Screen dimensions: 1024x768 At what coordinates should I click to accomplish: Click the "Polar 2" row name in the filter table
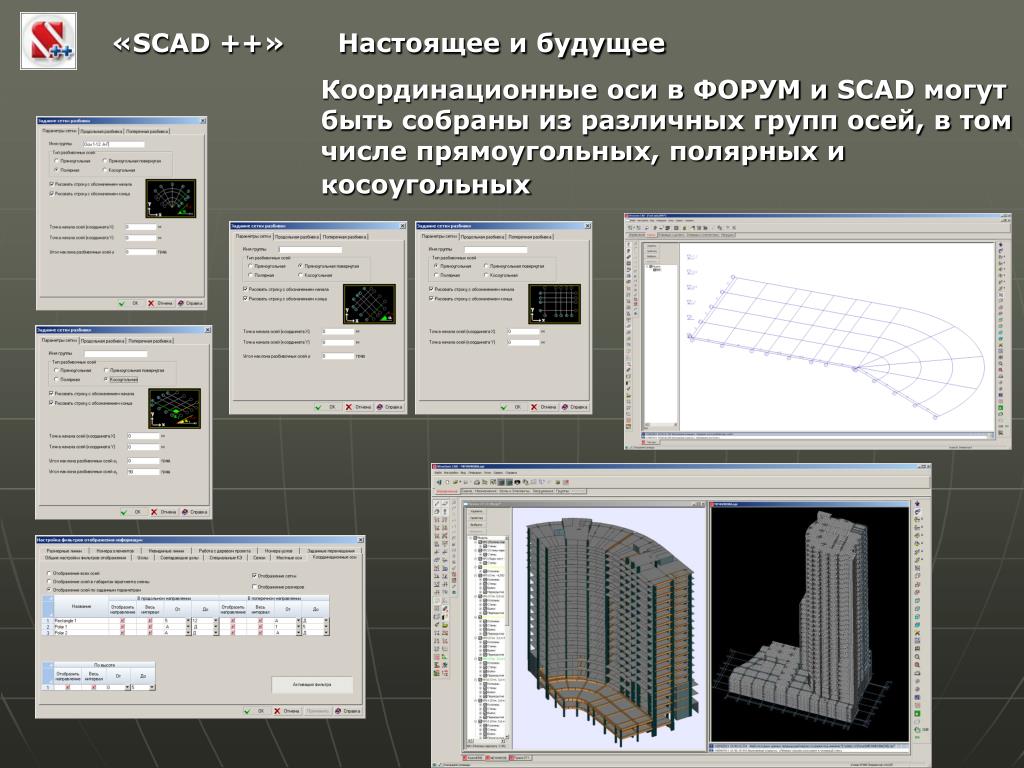61,633
